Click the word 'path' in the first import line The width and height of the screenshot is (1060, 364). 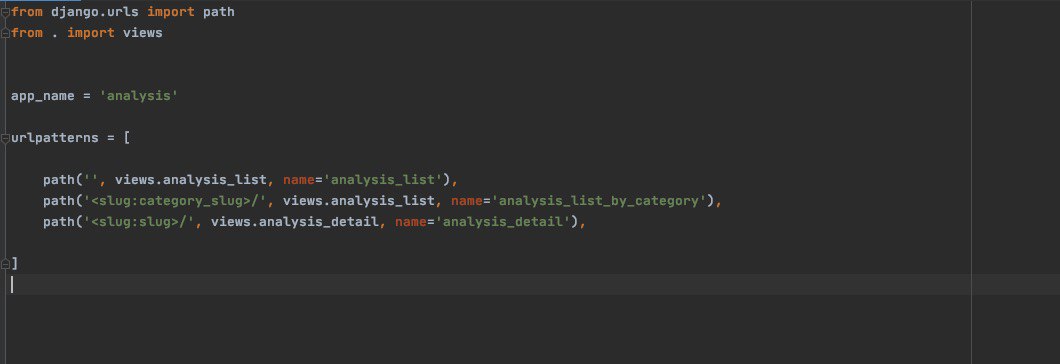[218, 12]
